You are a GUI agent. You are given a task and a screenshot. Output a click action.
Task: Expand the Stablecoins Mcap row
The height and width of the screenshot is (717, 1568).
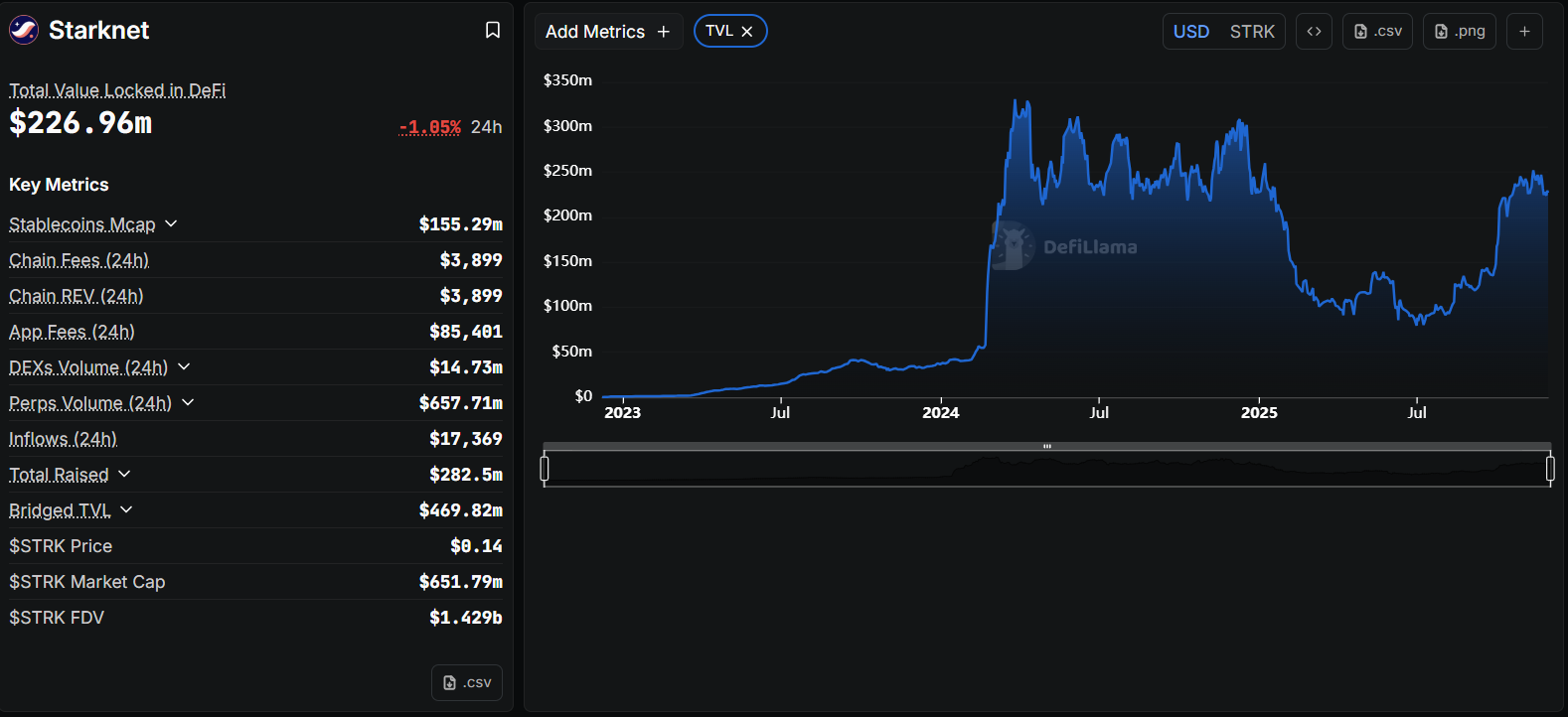[171, 224]
